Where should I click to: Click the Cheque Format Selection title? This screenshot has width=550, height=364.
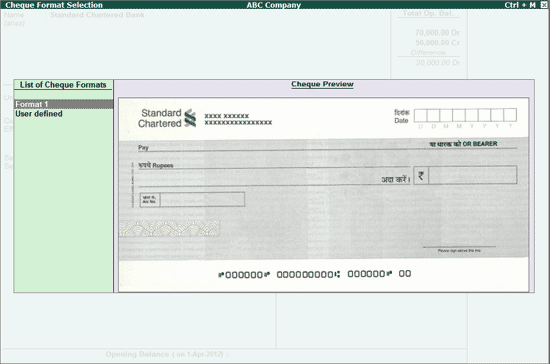click(x=54, y=5)
